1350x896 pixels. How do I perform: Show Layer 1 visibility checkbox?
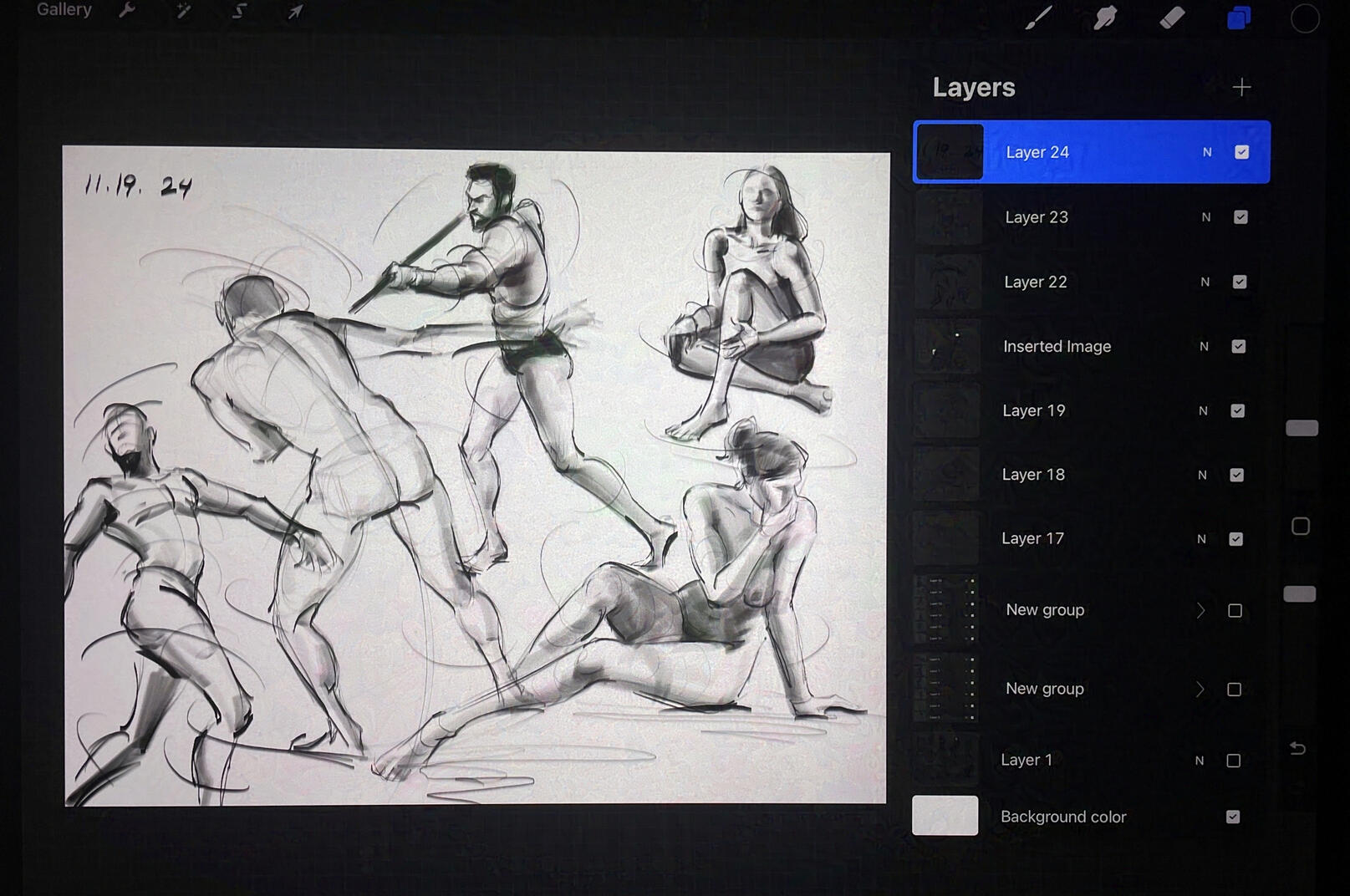tap(1233, 761)
